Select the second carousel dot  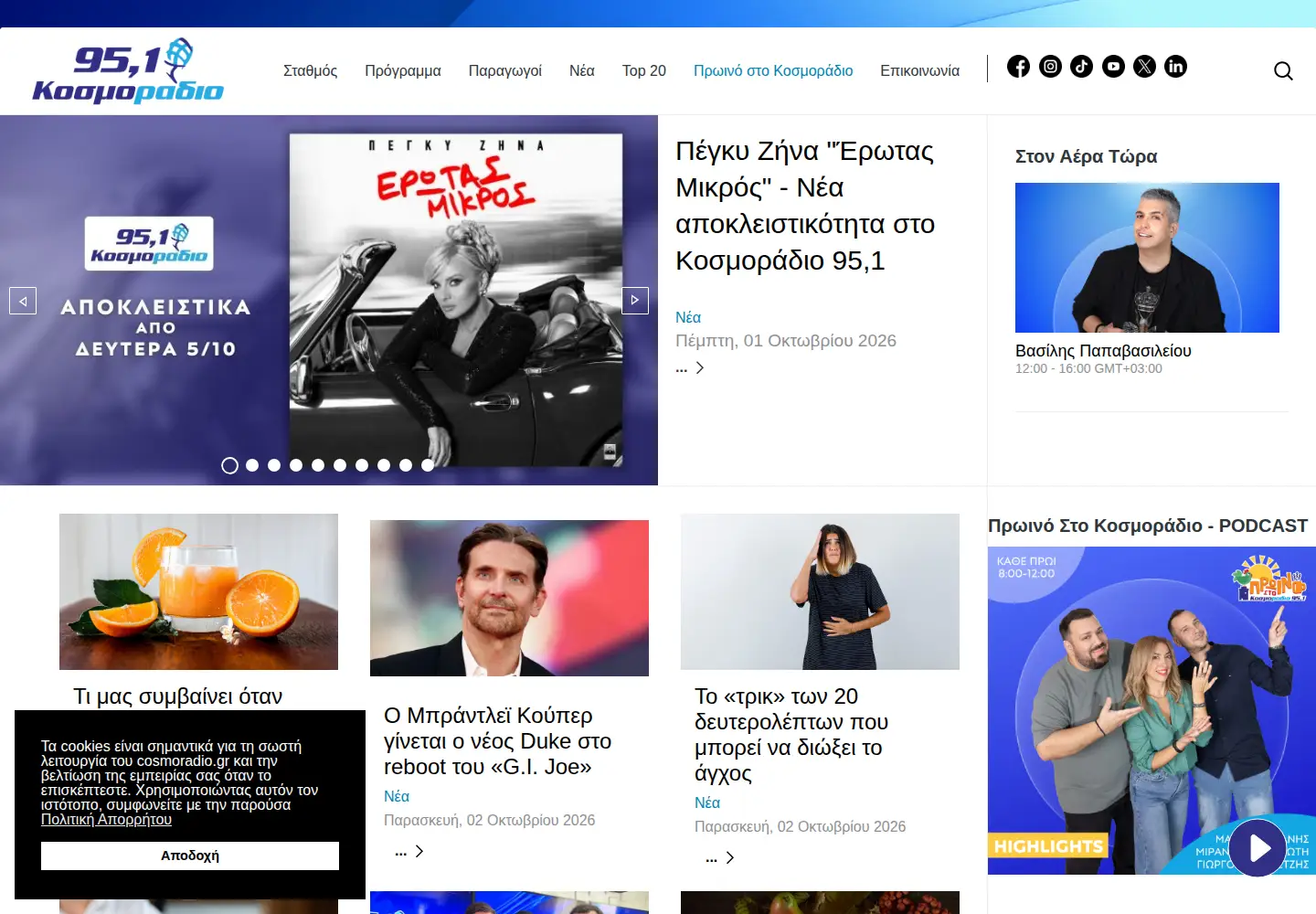[252, 465]
